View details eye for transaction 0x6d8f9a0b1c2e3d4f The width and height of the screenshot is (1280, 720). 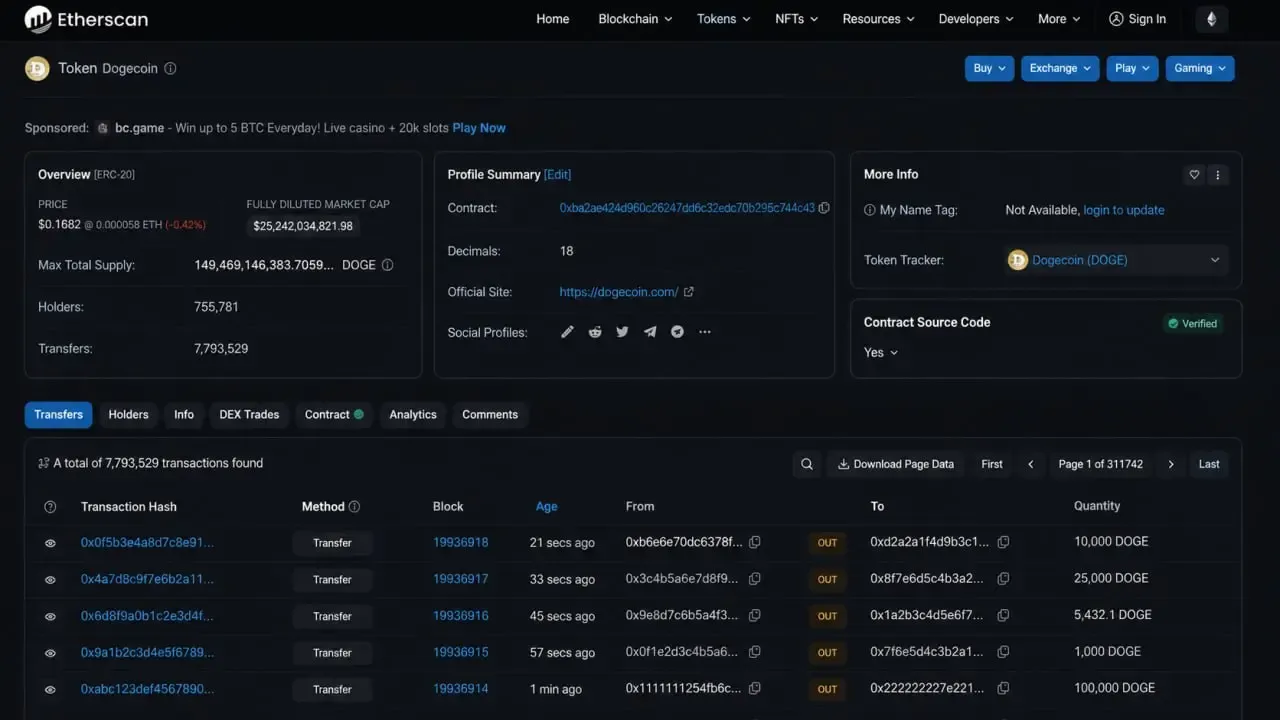[50, 616]
